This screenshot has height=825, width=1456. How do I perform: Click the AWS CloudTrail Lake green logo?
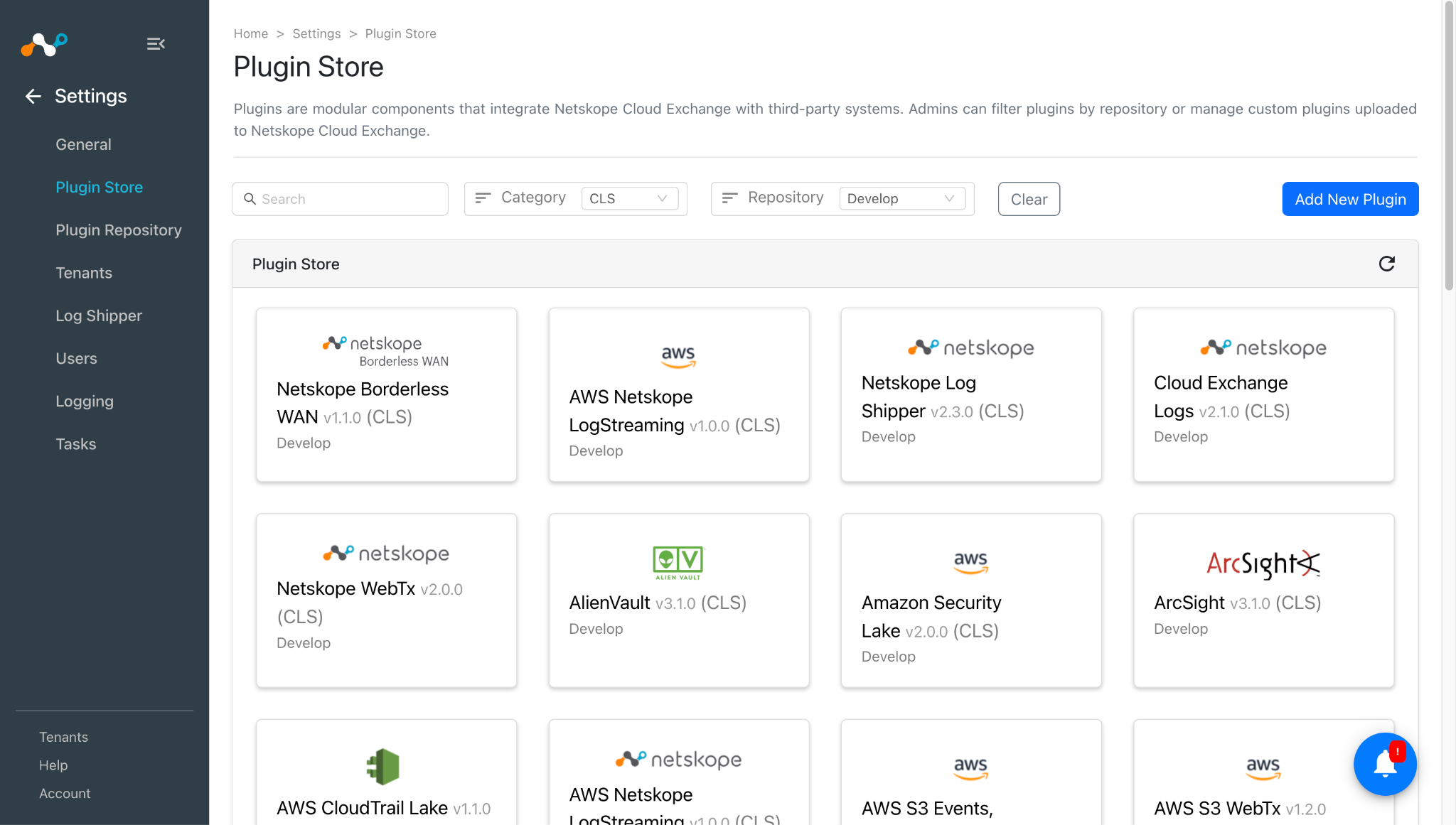[383, 767]
